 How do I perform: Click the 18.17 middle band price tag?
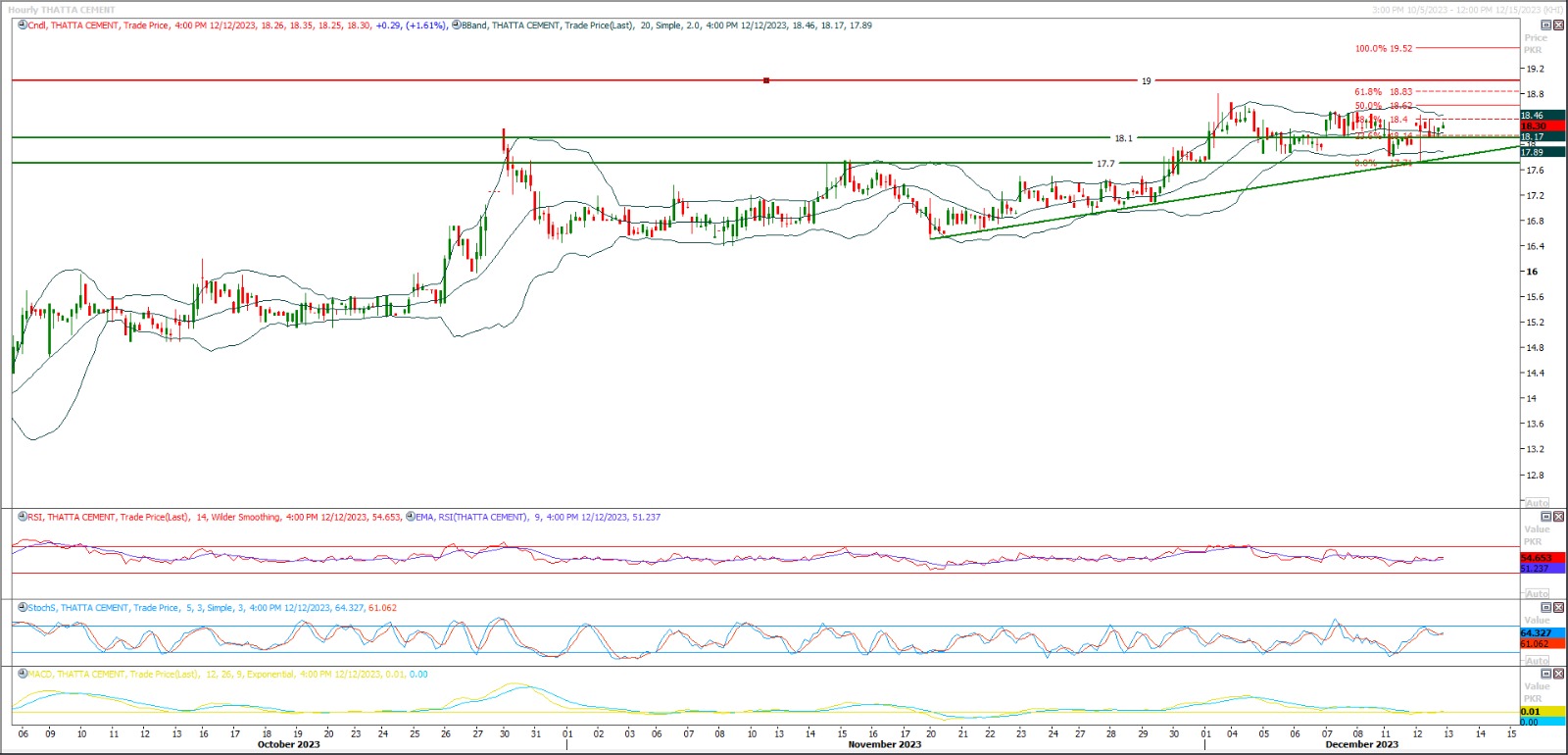tap(1543, 137)
